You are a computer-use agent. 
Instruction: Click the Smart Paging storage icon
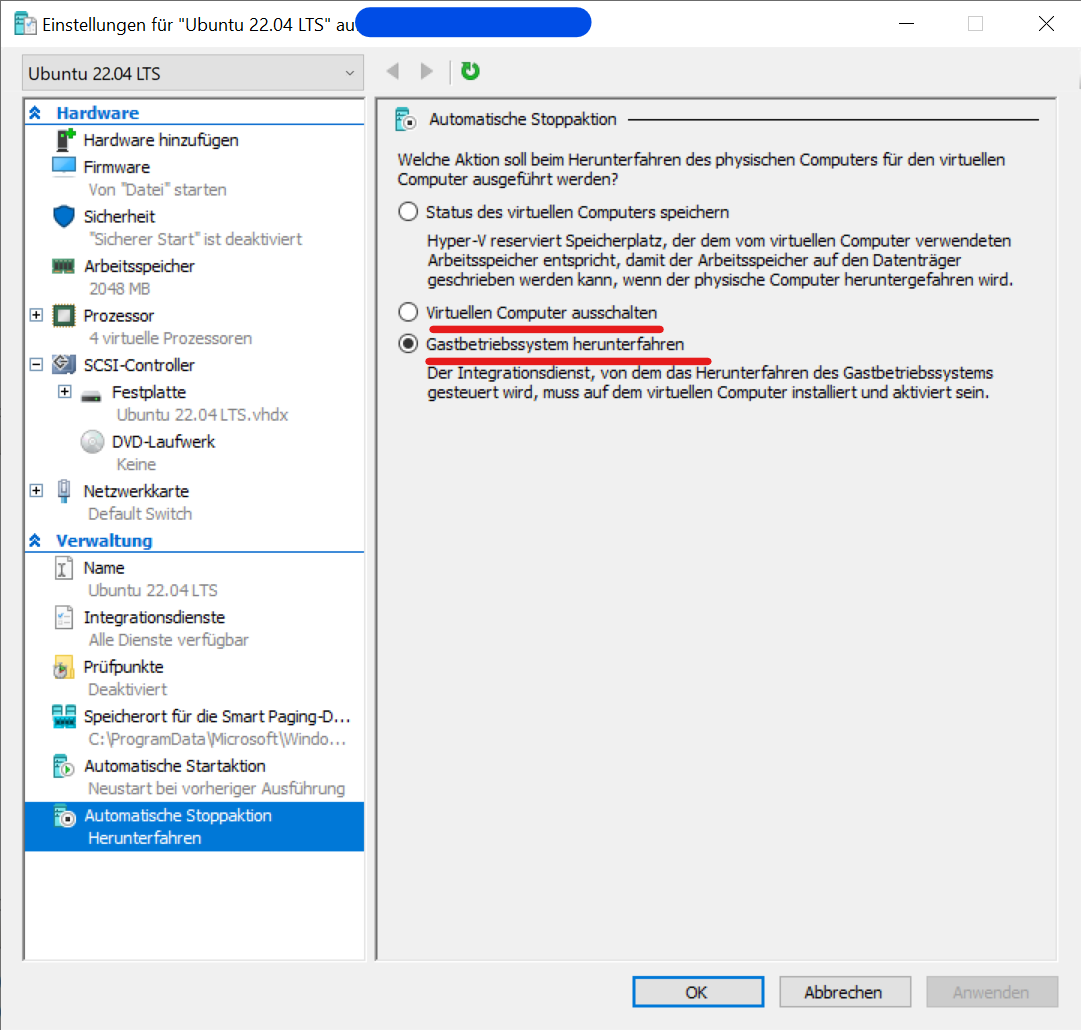pyautogui.click(x=64, y=716)
